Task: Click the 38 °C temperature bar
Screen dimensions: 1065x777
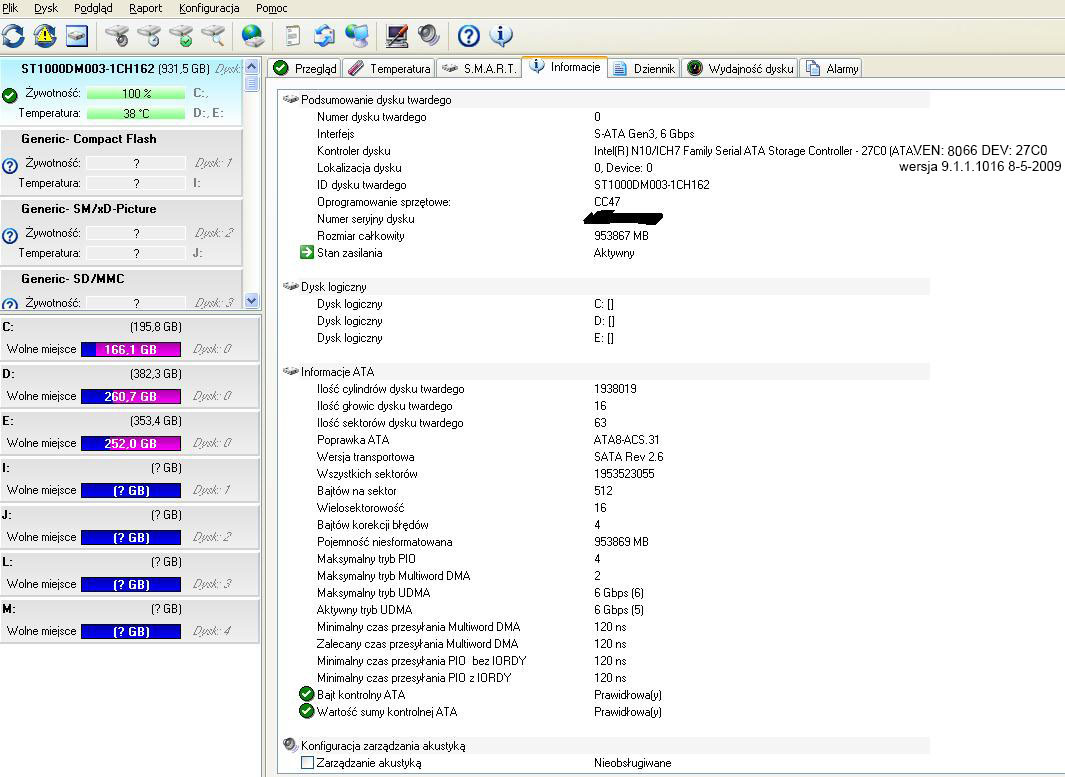Action: [x=136, y=113]
